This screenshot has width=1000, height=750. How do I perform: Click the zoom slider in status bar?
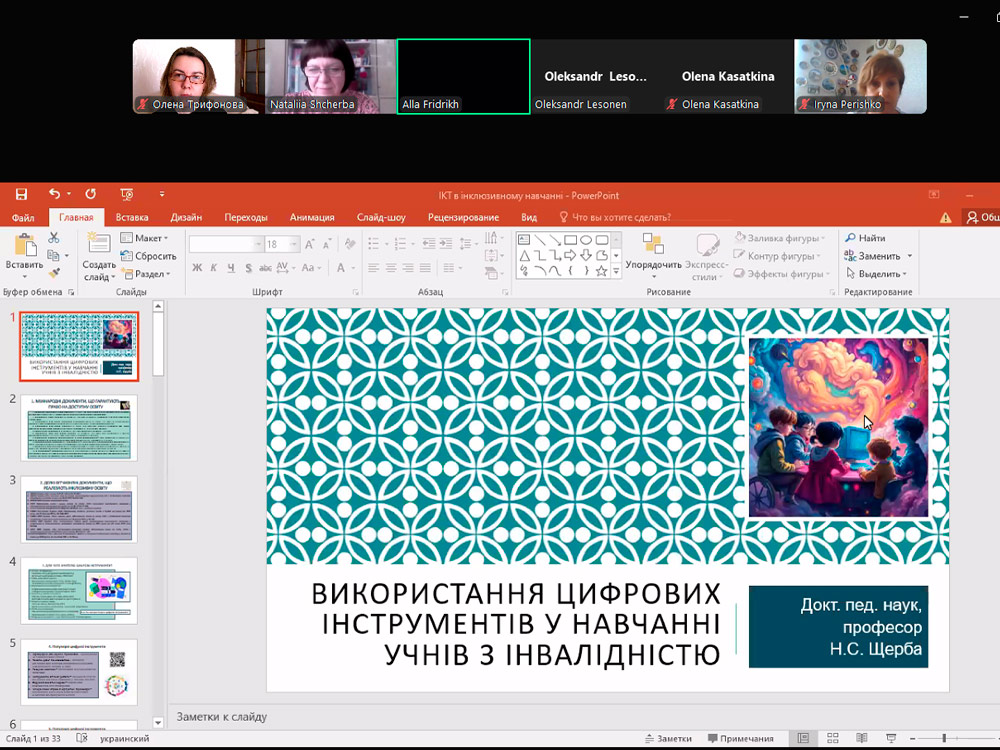click(945, 738)
